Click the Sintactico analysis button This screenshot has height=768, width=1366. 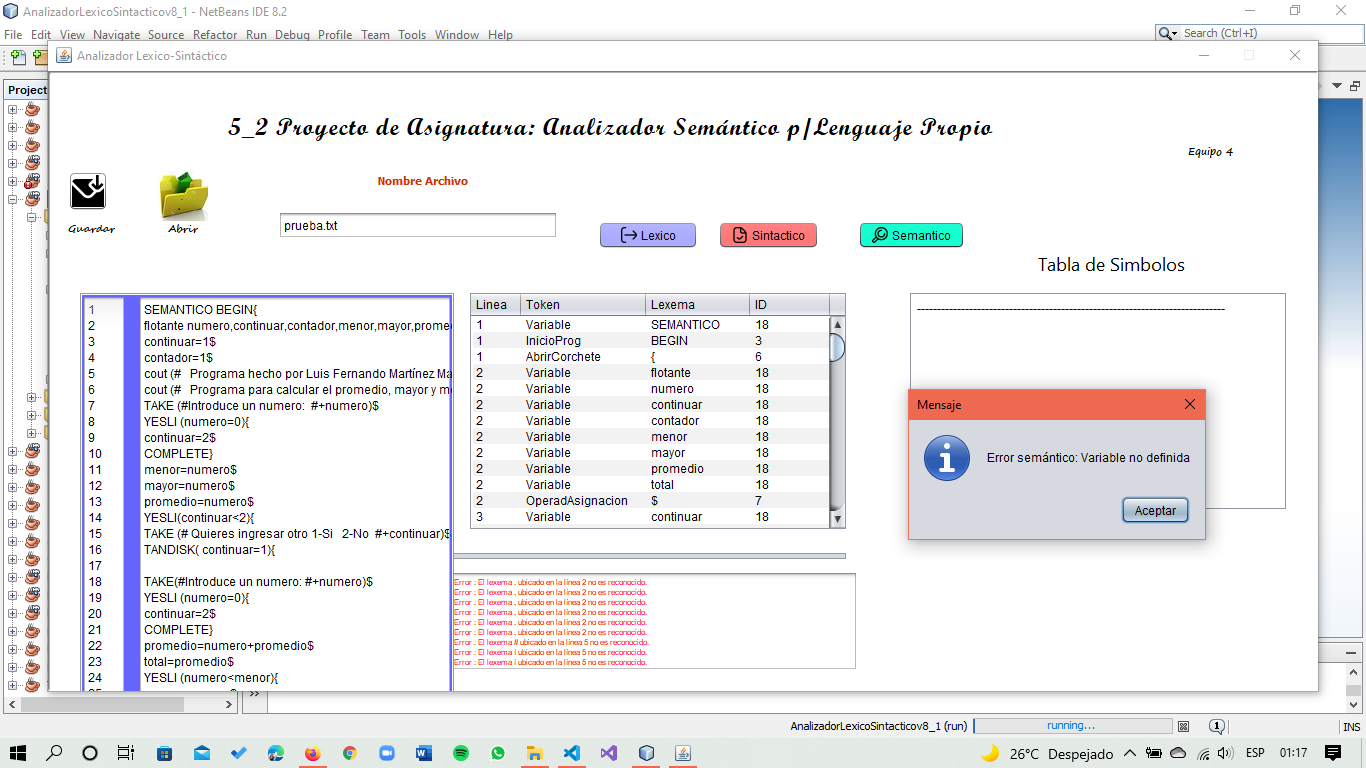[x=768, y=235]
